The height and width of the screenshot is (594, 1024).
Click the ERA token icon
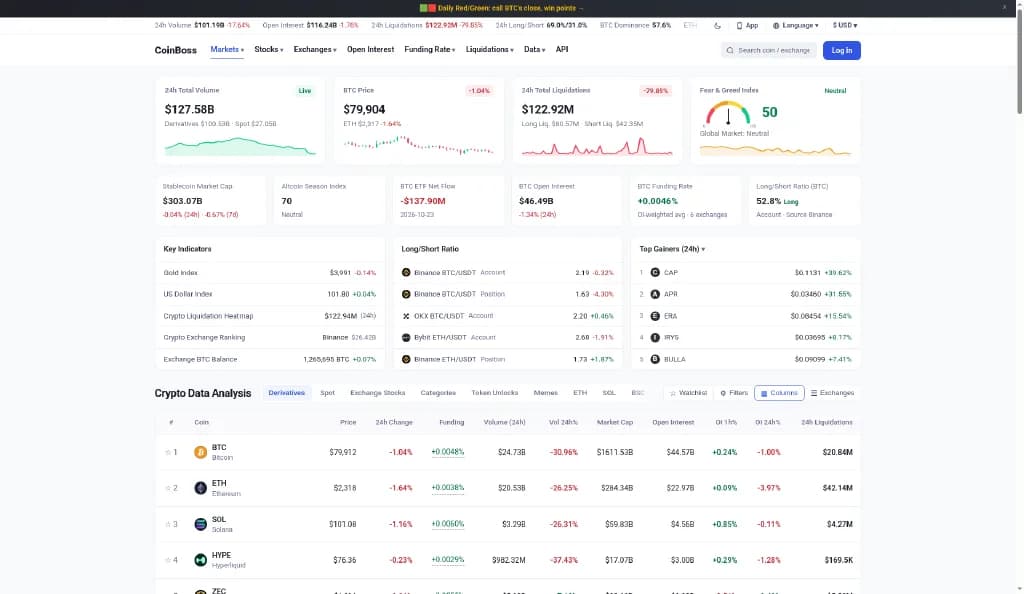(x=655, y=316)
